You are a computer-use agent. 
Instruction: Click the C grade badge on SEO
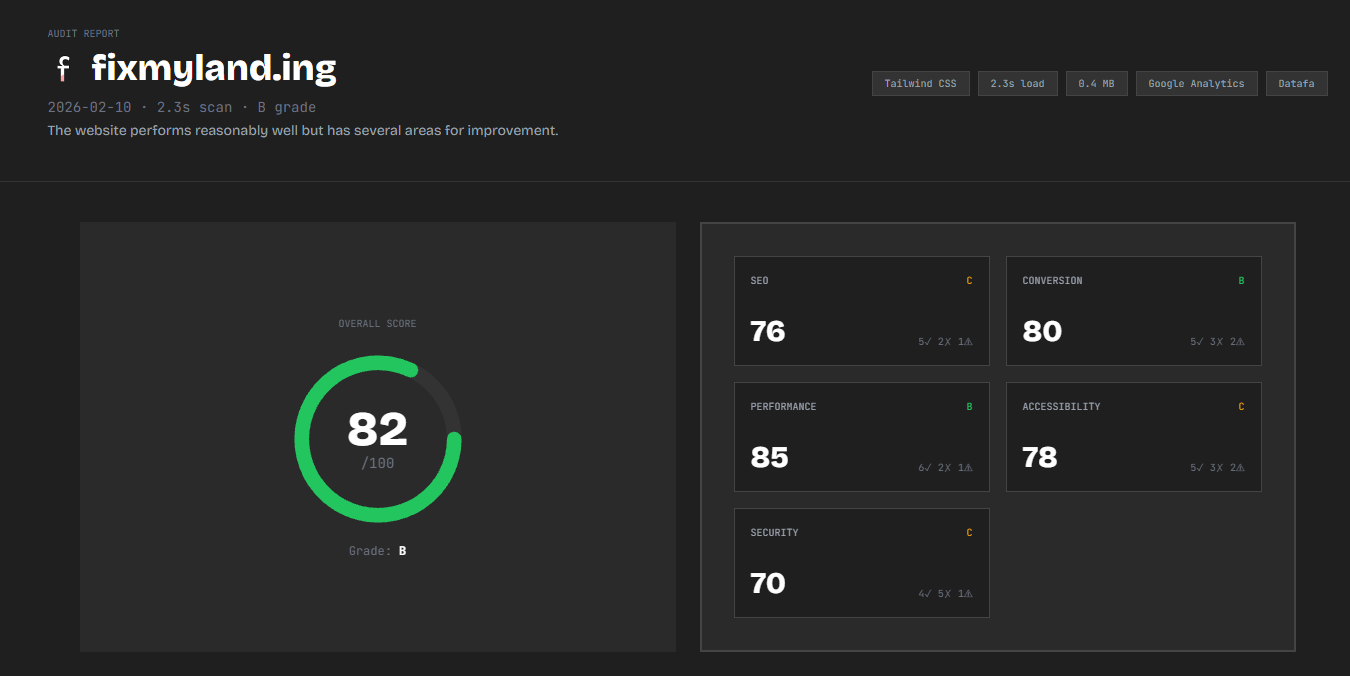click(969, 281)
